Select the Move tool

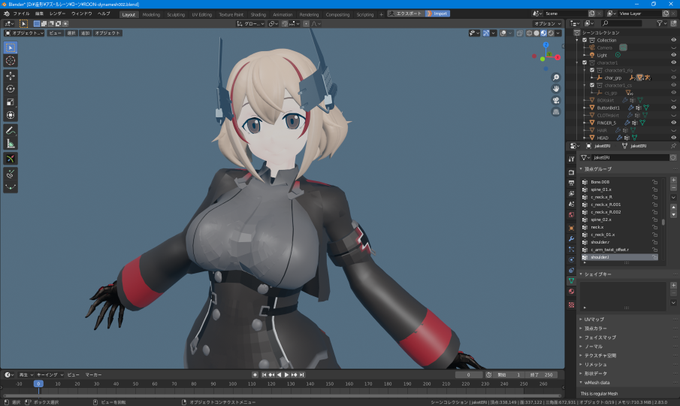(x=10, y=75)
